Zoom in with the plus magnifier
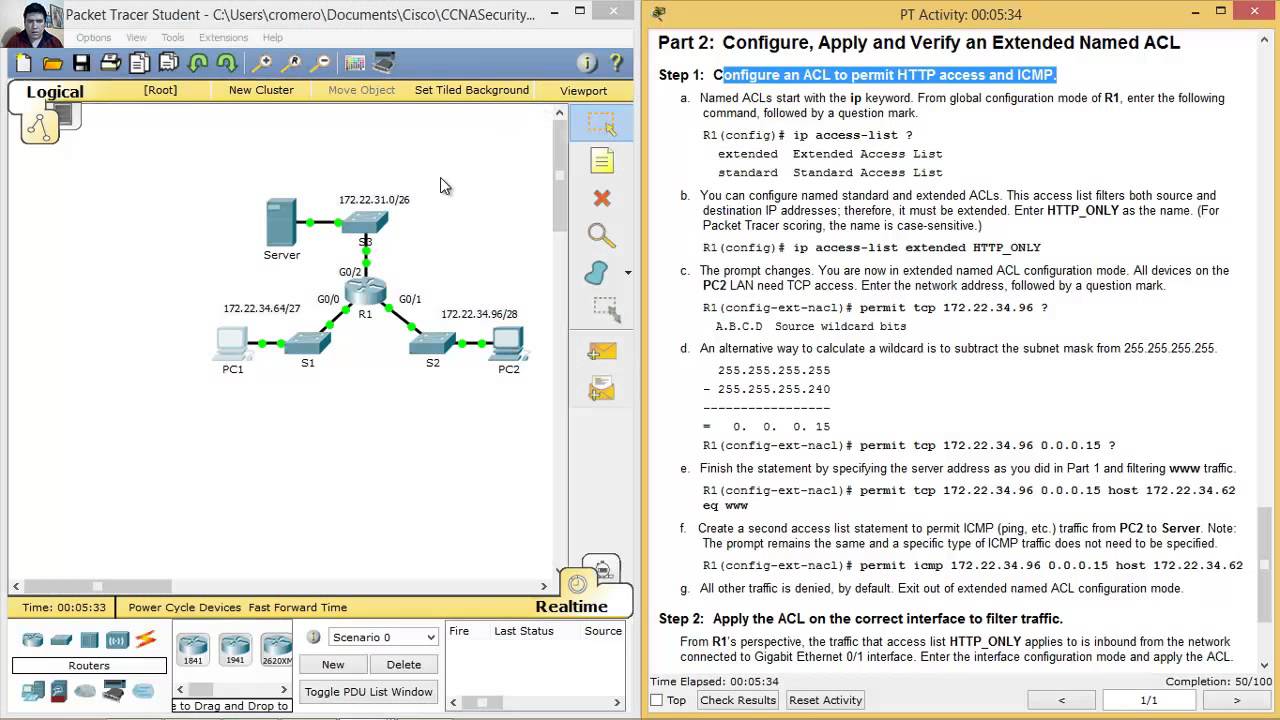This screenshot has height=720, width=1280. 262,63
